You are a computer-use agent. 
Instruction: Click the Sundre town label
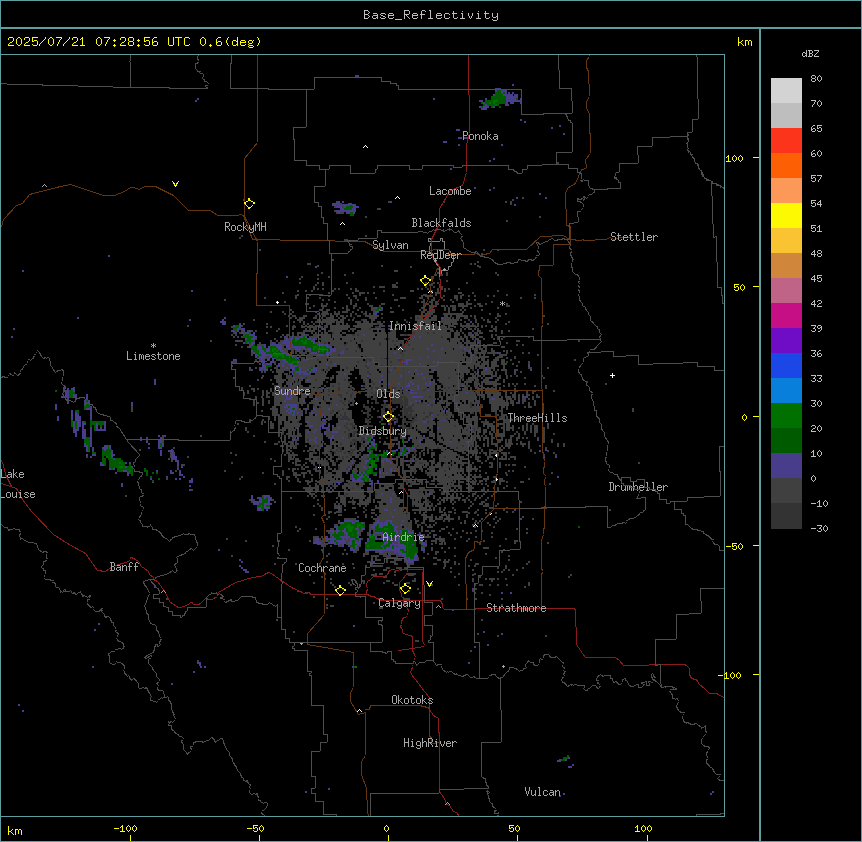tap(292, 391)
